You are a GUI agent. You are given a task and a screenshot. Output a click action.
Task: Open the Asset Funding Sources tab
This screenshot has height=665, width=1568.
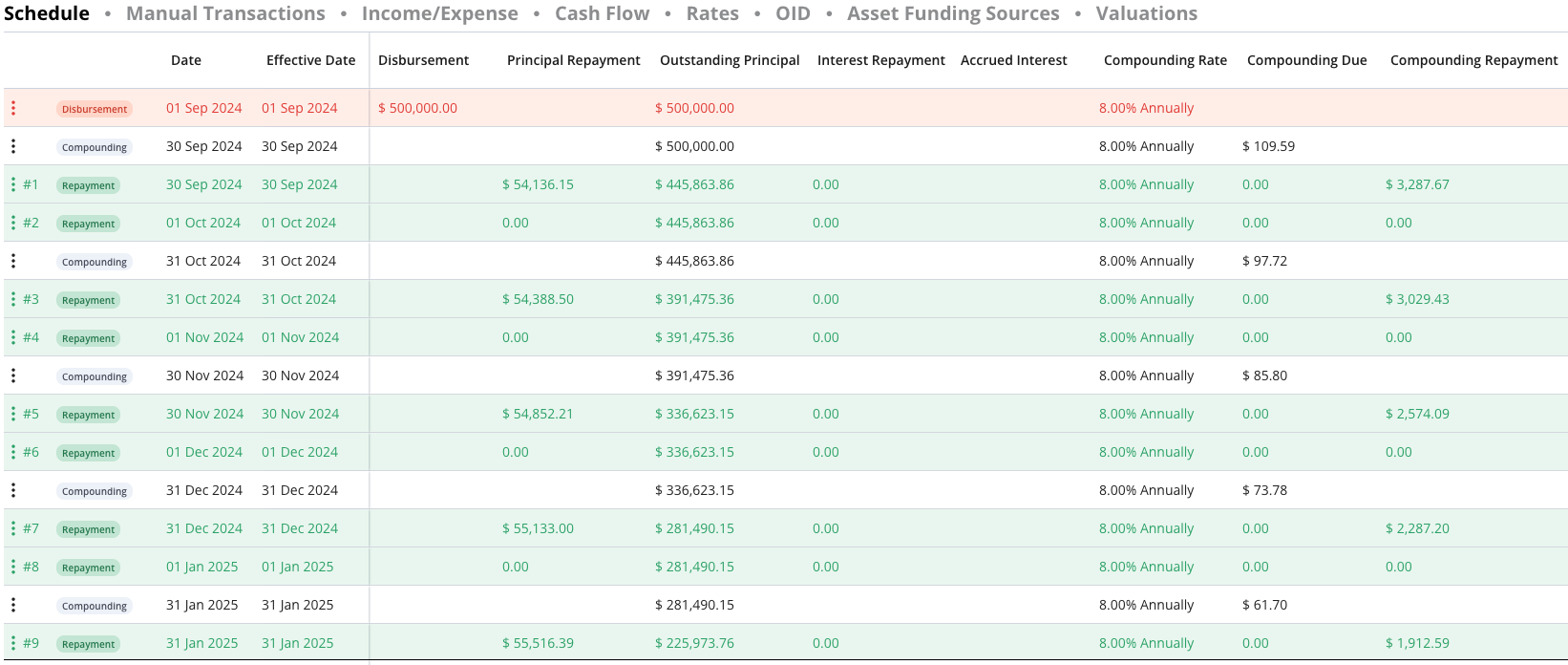[x=953, y=13]
